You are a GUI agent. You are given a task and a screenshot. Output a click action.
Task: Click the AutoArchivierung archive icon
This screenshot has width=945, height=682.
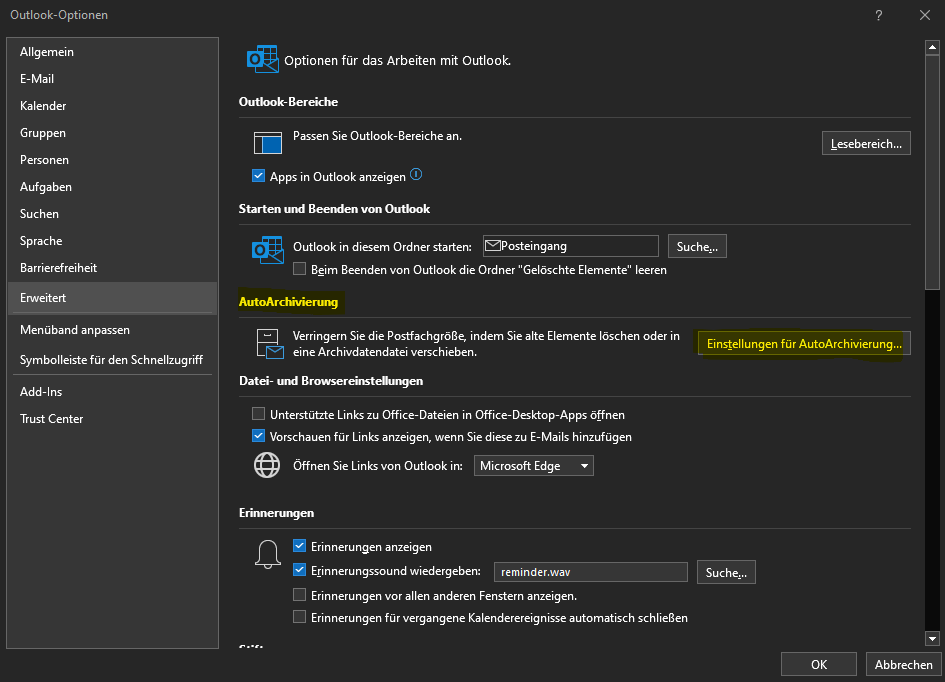269,343
